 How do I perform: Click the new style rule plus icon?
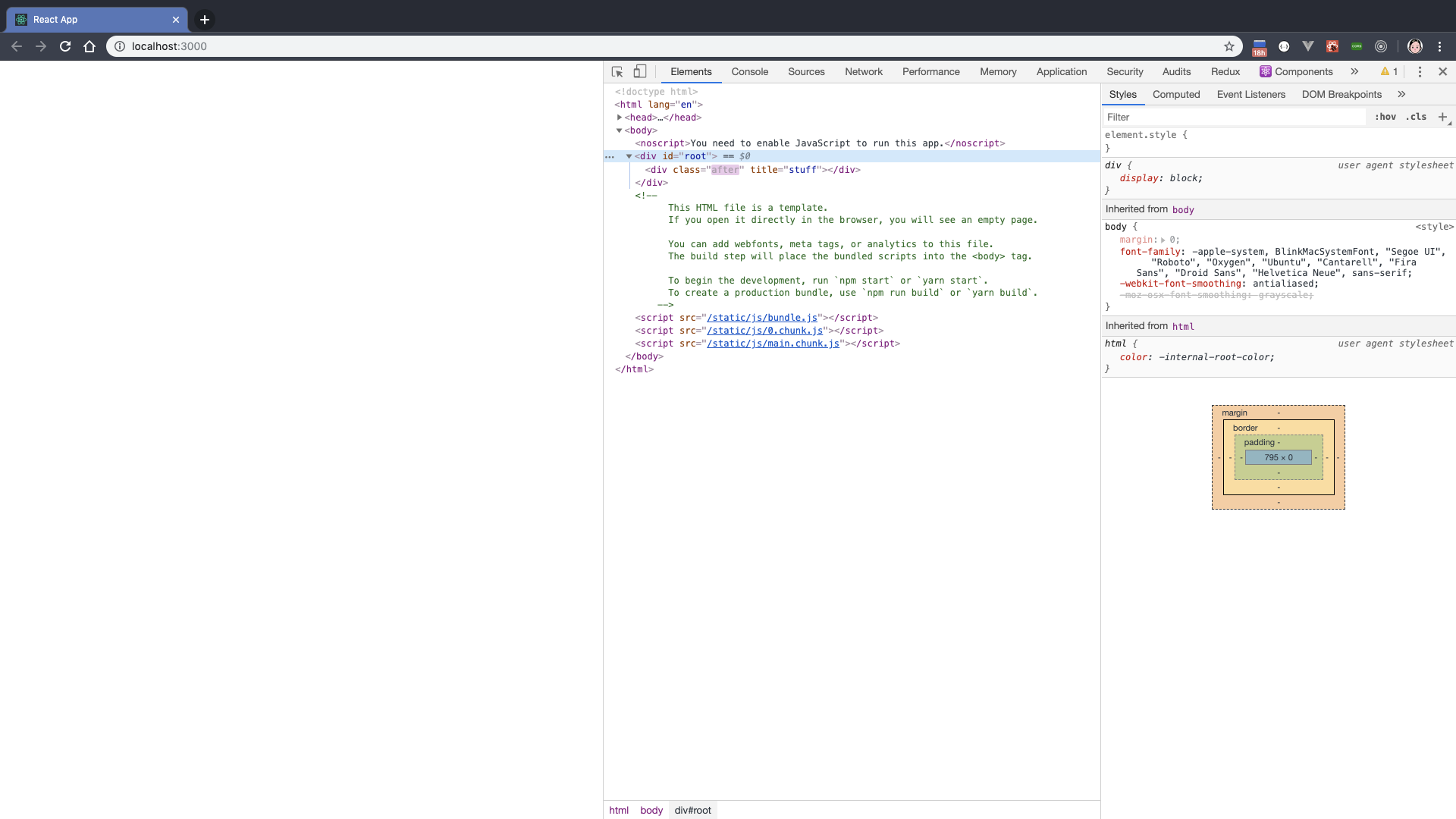pyautogui.click(x=1442, y=117)
